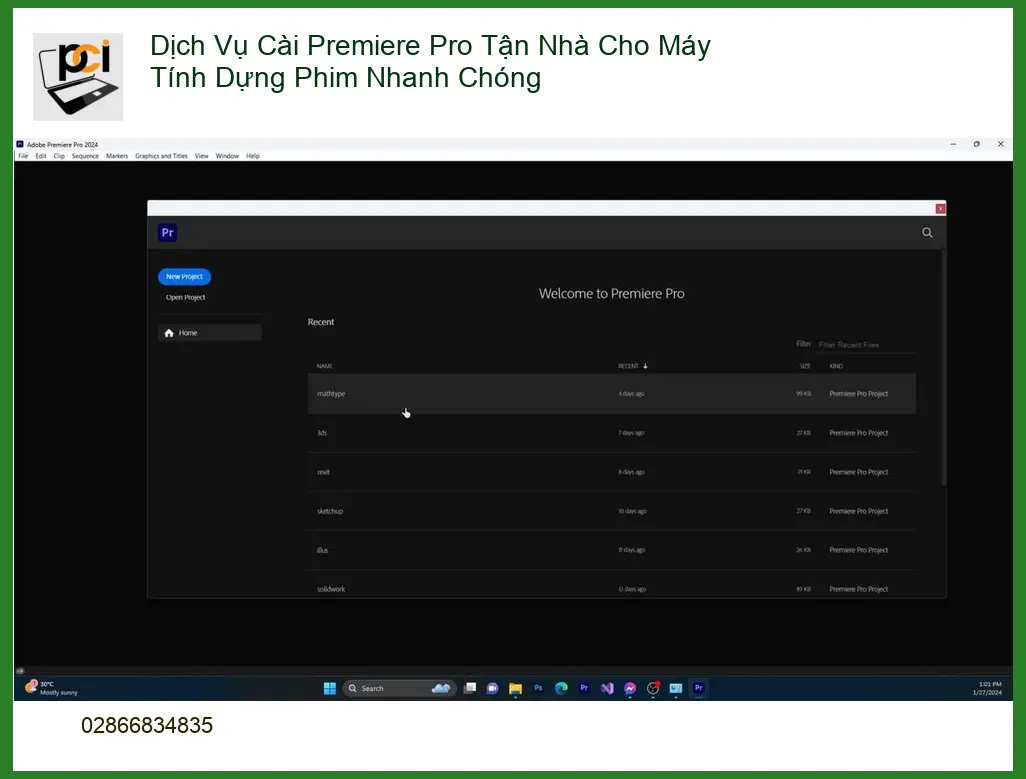This screenshot has height=779, width=1026.
Task: Click the Search box in Windows taskbar
Action: pyautogui.click(x=399, y=688)
